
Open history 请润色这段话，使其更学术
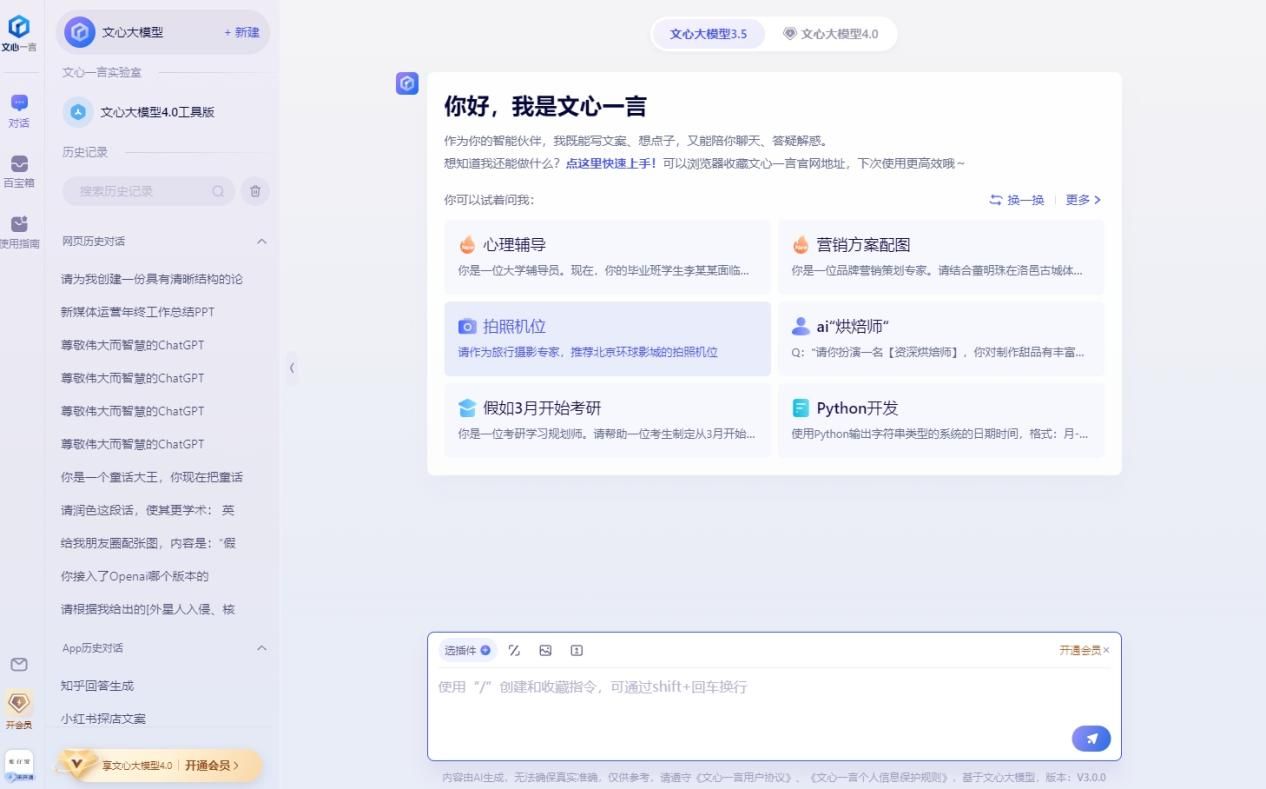(148, 510)
